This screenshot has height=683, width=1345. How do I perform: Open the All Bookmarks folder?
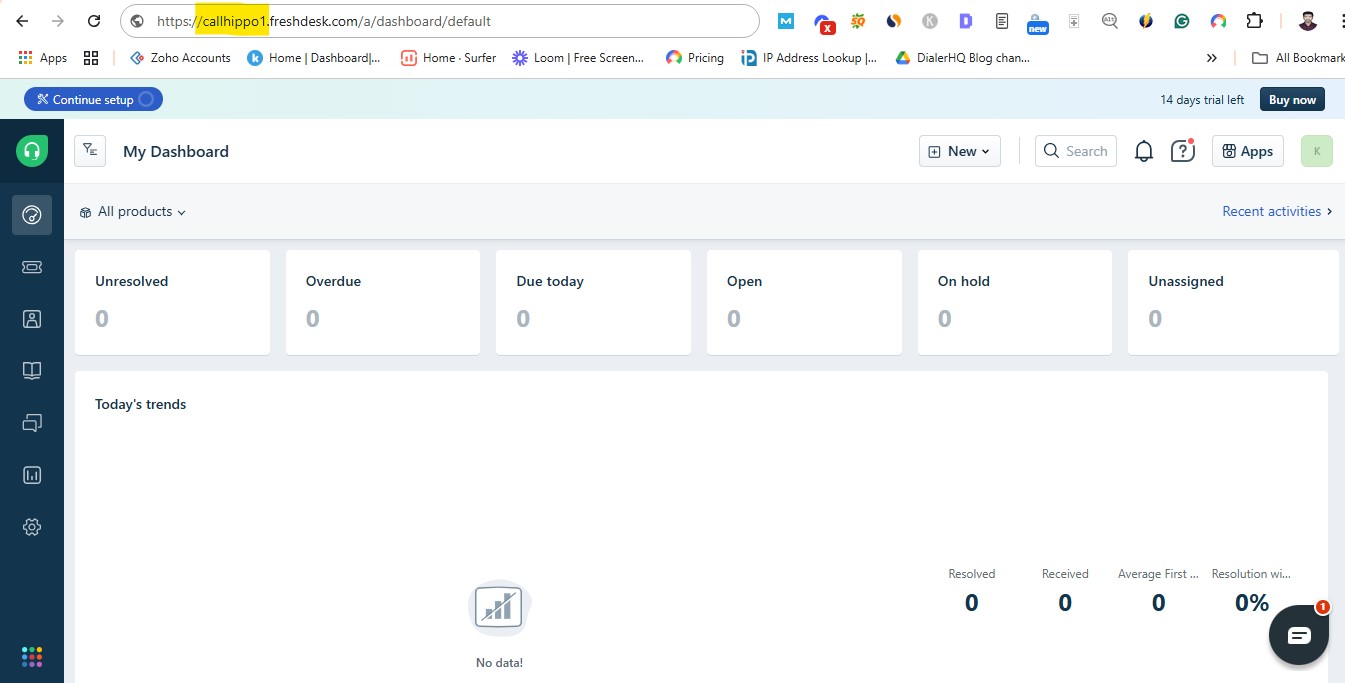click(x=1298, y=58)
